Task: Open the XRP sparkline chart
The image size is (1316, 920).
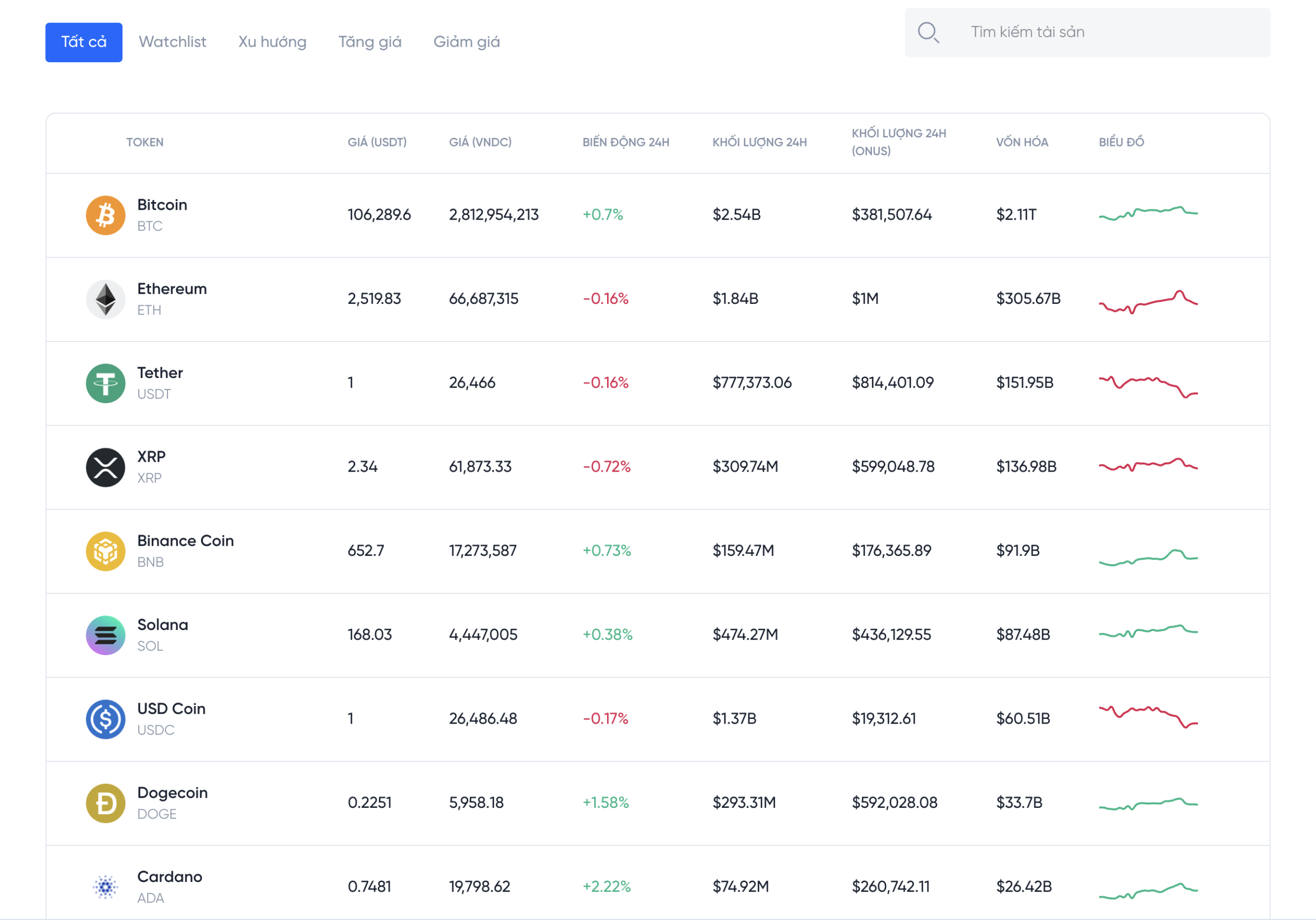Action: pos(1148,464)
